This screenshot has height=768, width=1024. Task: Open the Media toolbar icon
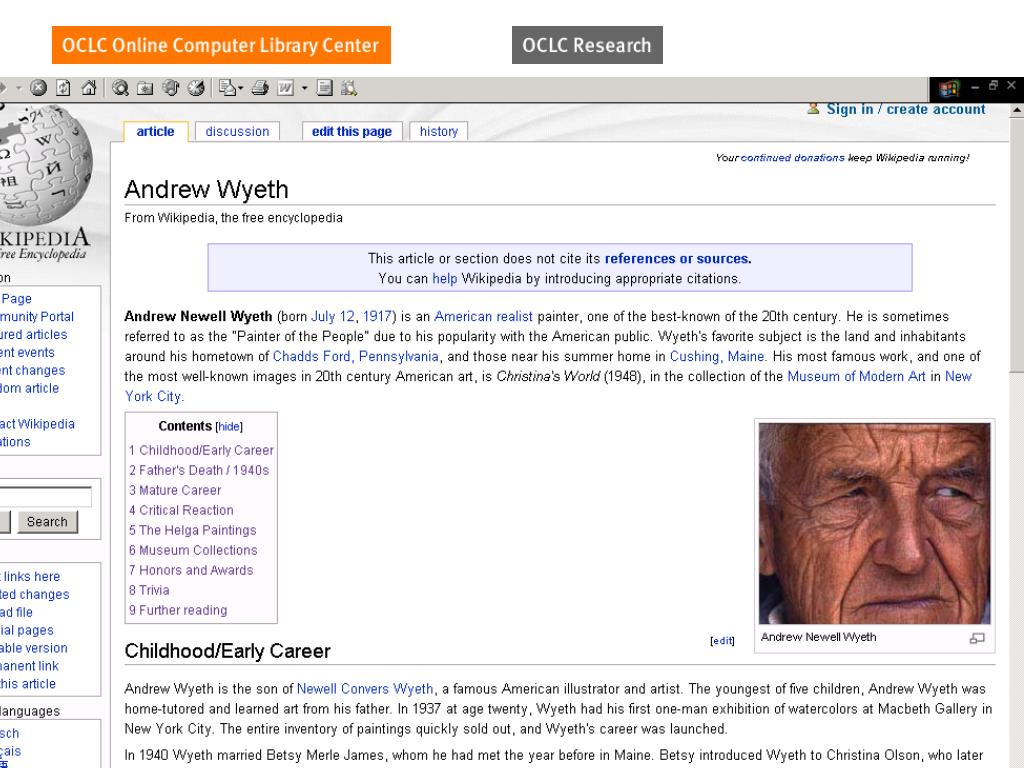[x=170, y=88]
